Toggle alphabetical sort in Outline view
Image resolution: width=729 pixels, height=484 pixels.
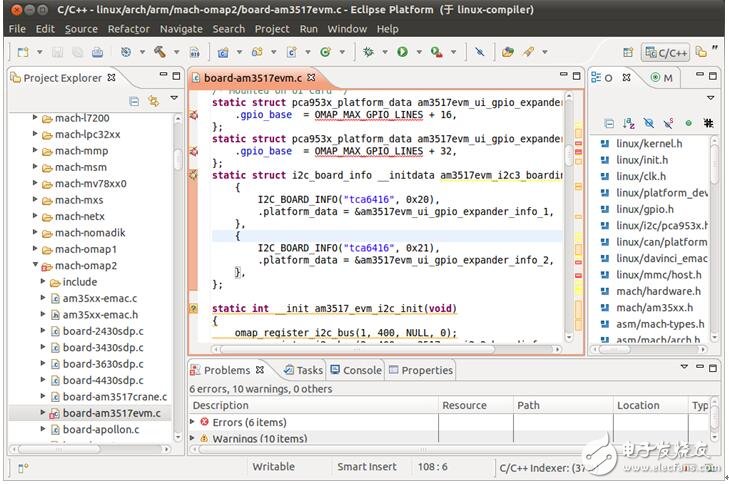point(629,123)
